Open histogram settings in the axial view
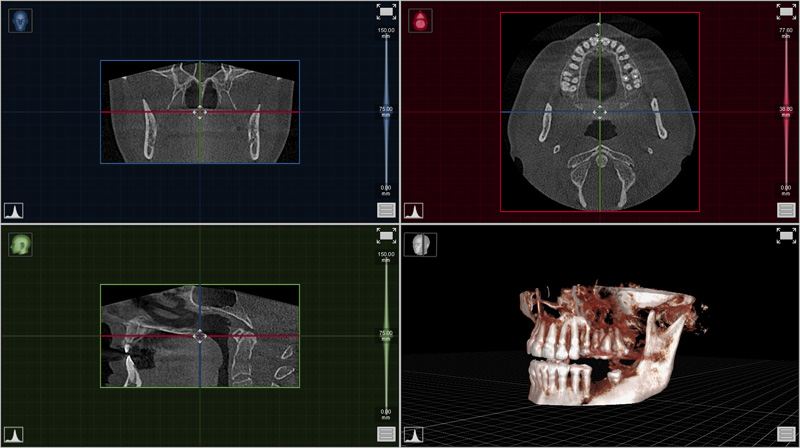This screenshot has height=448, width=800. coord(414,211)
